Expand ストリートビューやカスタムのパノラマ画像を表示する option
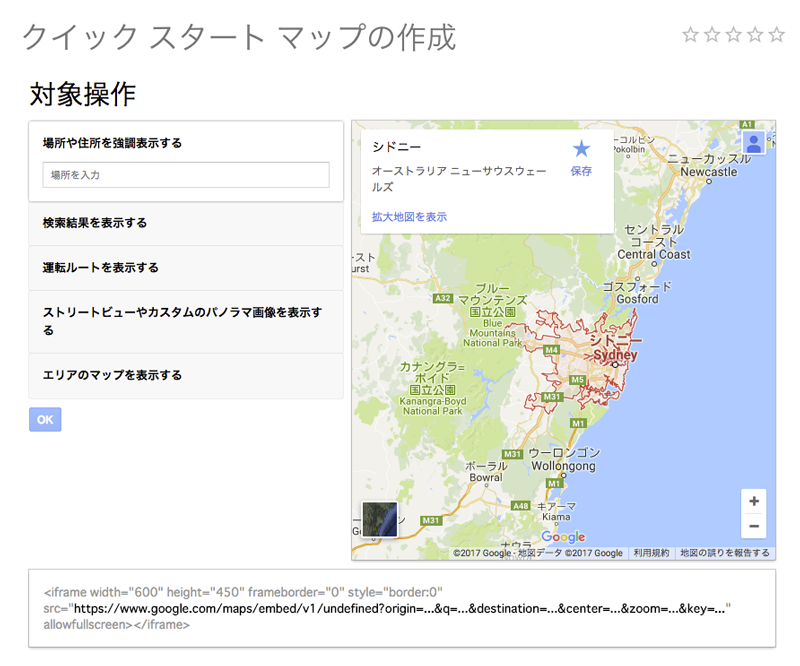 click(x=186, y=322)
